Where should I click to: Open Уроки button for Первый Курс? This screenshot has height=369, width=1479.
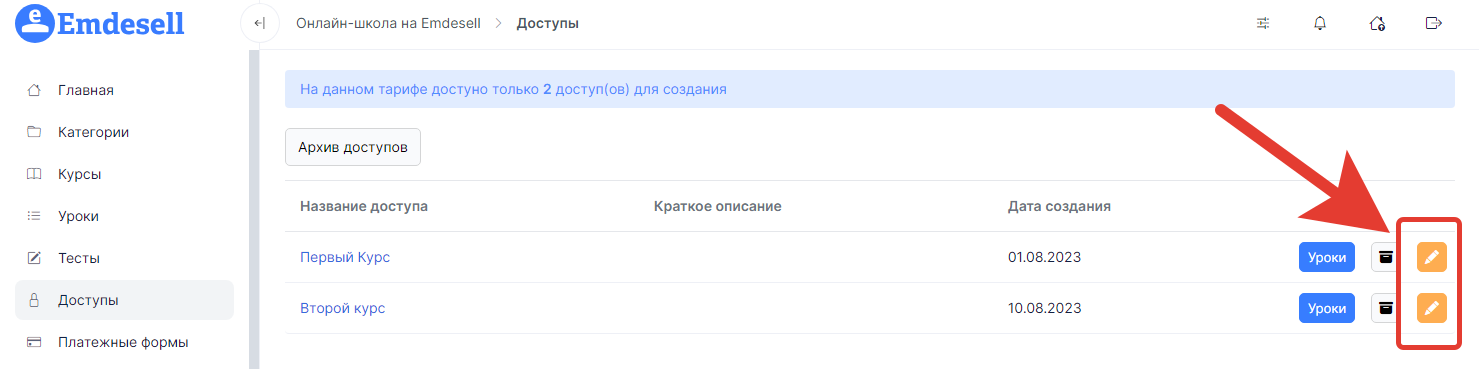point(1327,257)
